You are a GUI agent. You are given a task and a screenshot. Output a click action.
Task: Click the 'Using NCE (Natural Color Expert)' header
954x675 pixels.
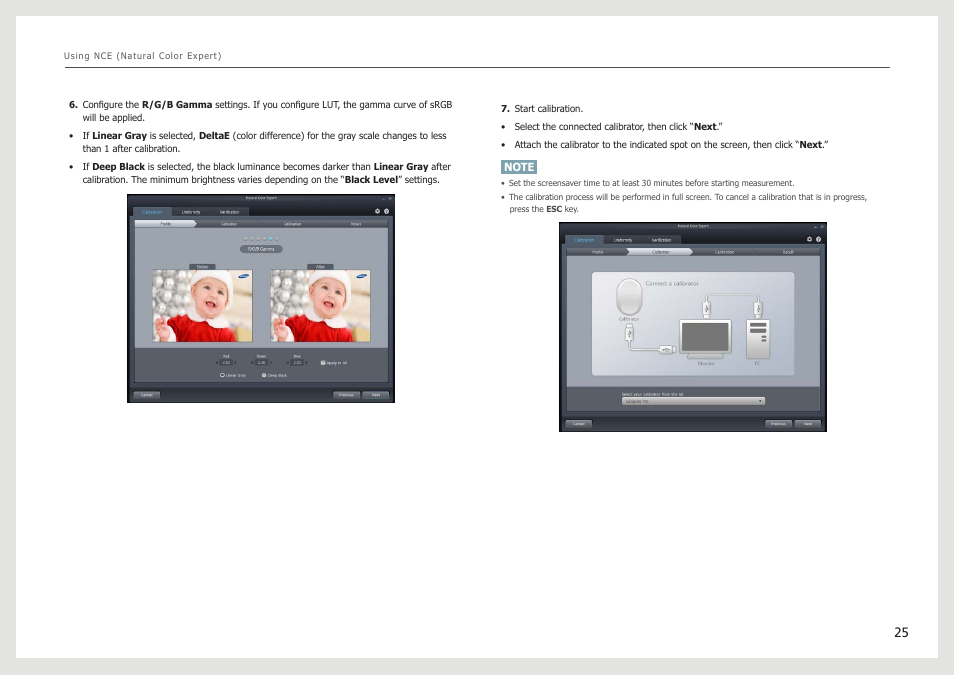click(x=143, y=56)
